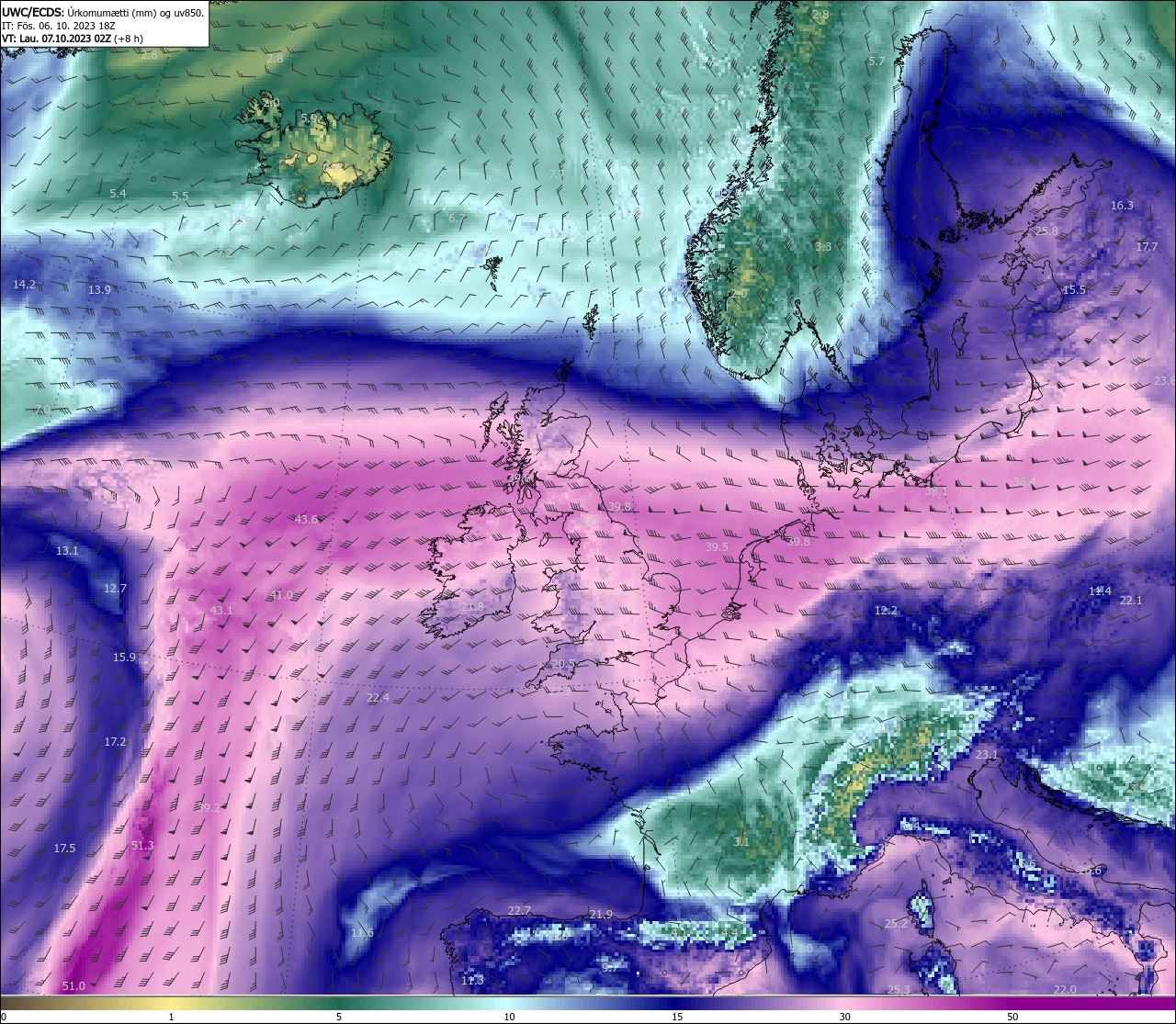
Task: Select the 6.7 value label
Action: click(457, 219)
